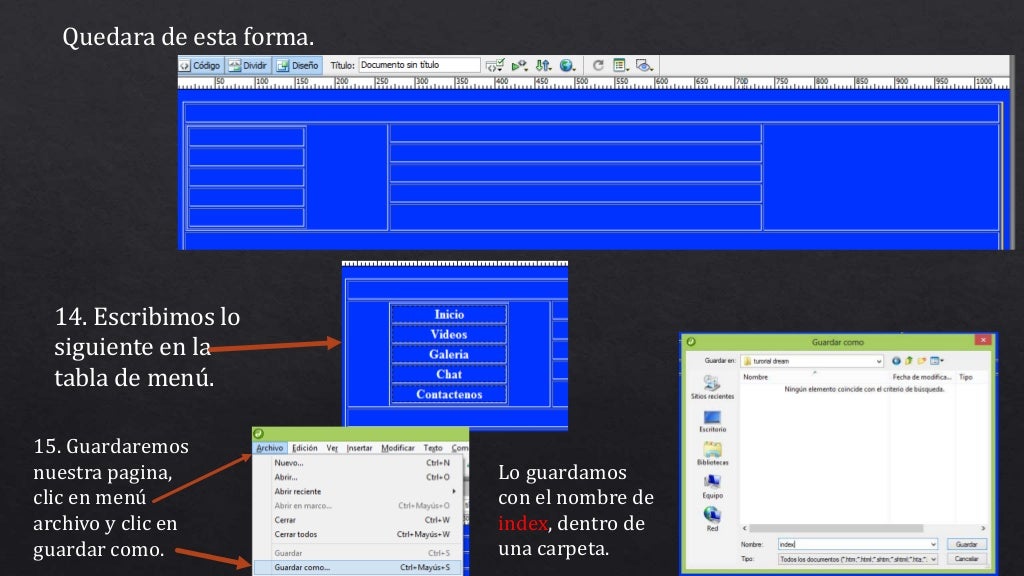The width and height of the screenshot is (1024, 576).
Task: Open the Modificar menu
Action: pyautogui.click(x=398, y=448)
